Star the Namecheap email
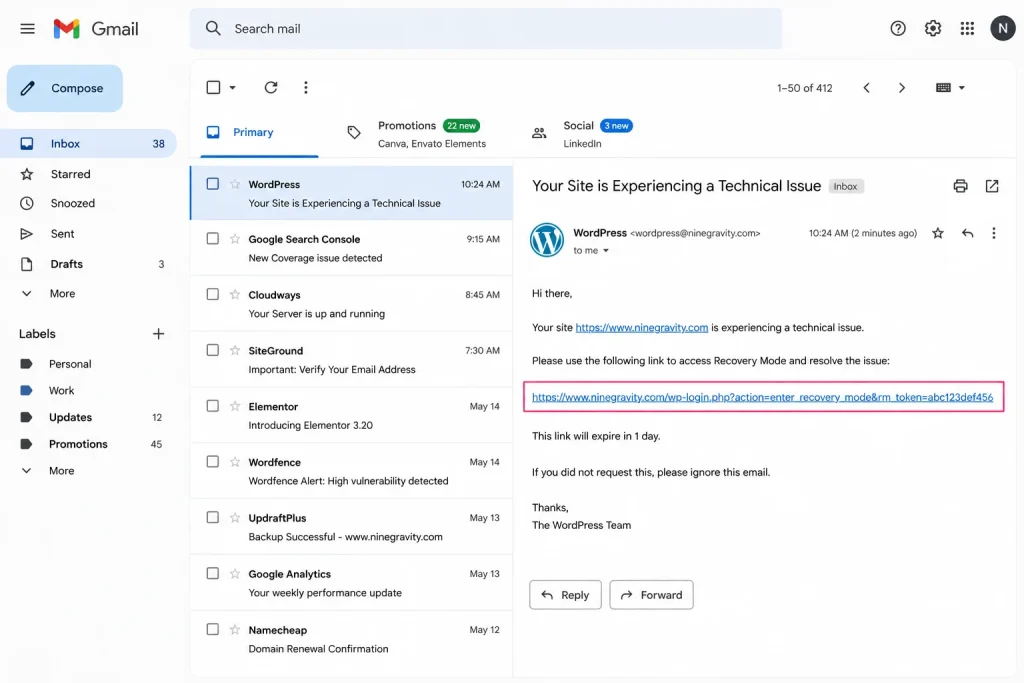Viewport: 1024px width, 683px height. coord(235,629)
